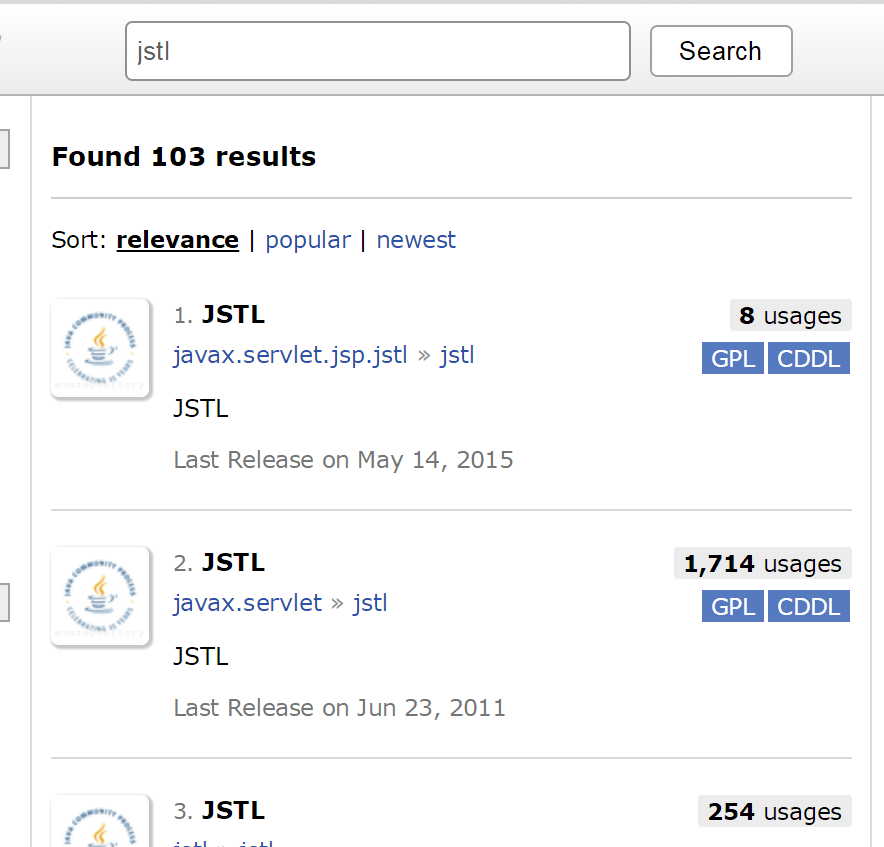Viewport: 884px width, 847px height.
Task: Sort results by popular
Action: coord(308,240)
